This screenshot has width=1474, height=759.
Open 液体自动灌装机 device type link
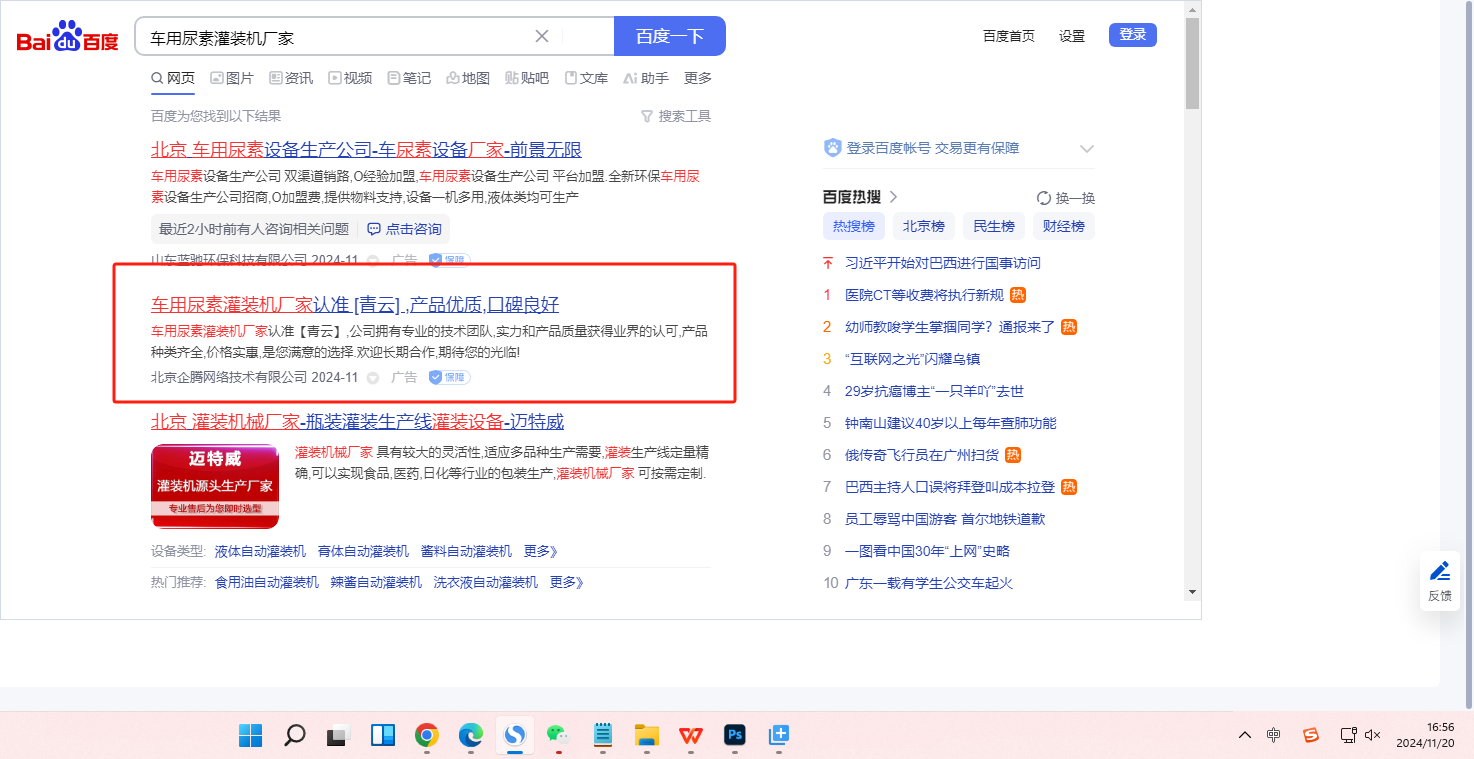pos(260,551)
